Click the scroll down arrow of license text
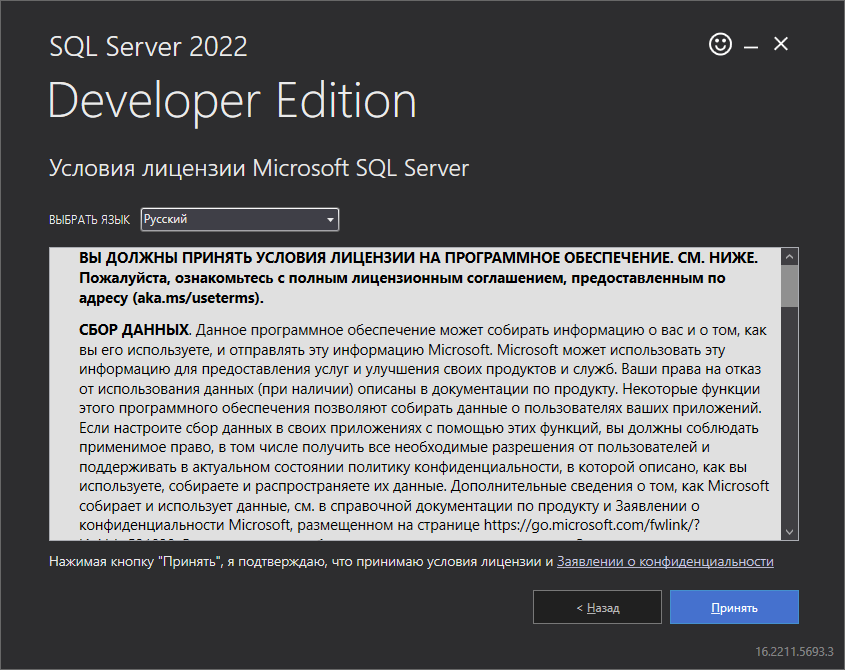This screenshot has width=845, height=670. [789, 531]
